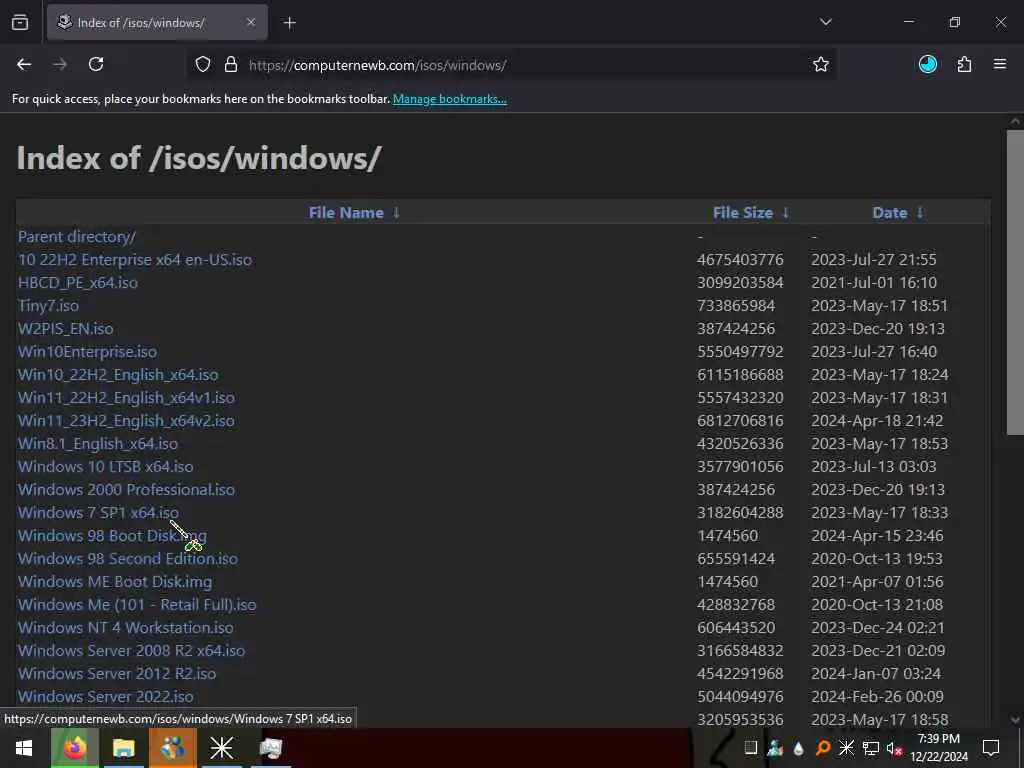Open Windows 98 Second Edition.iso link
Screen dimensions: 1024x768
pyautogui.click(x=127, y=558)
